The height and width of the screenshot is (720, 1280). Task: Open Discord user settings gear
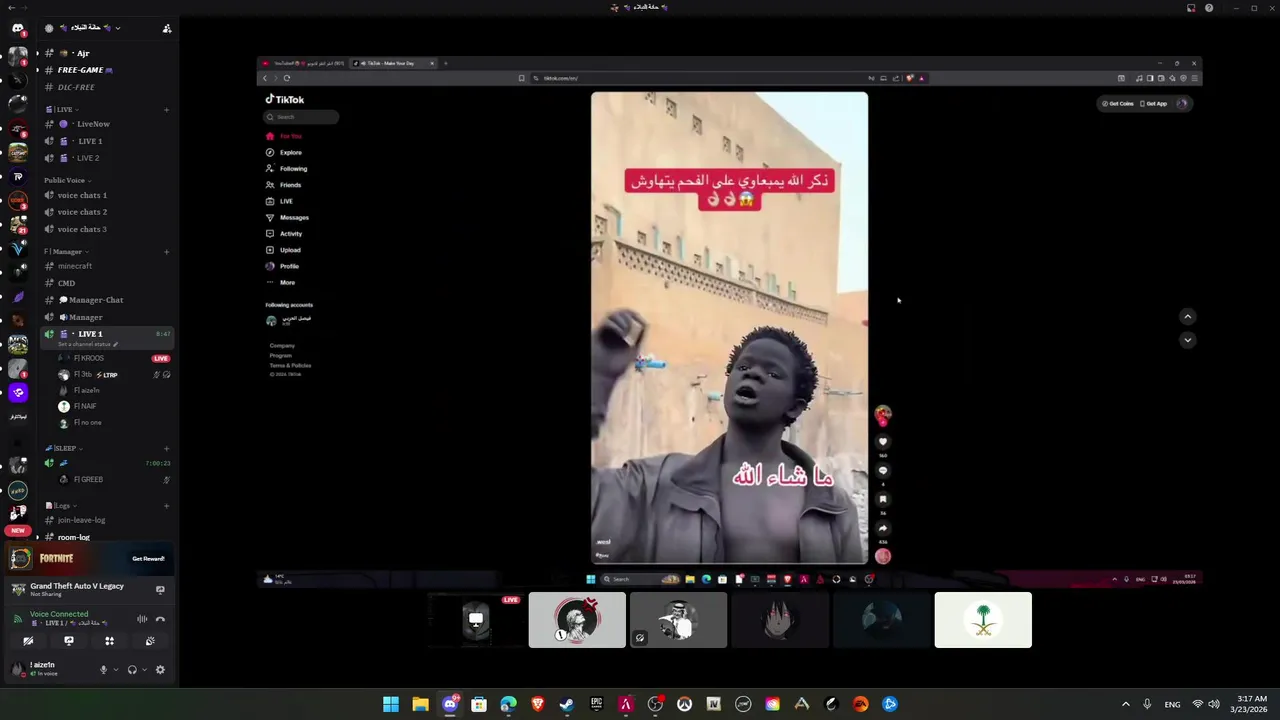[x=160, y=670]
